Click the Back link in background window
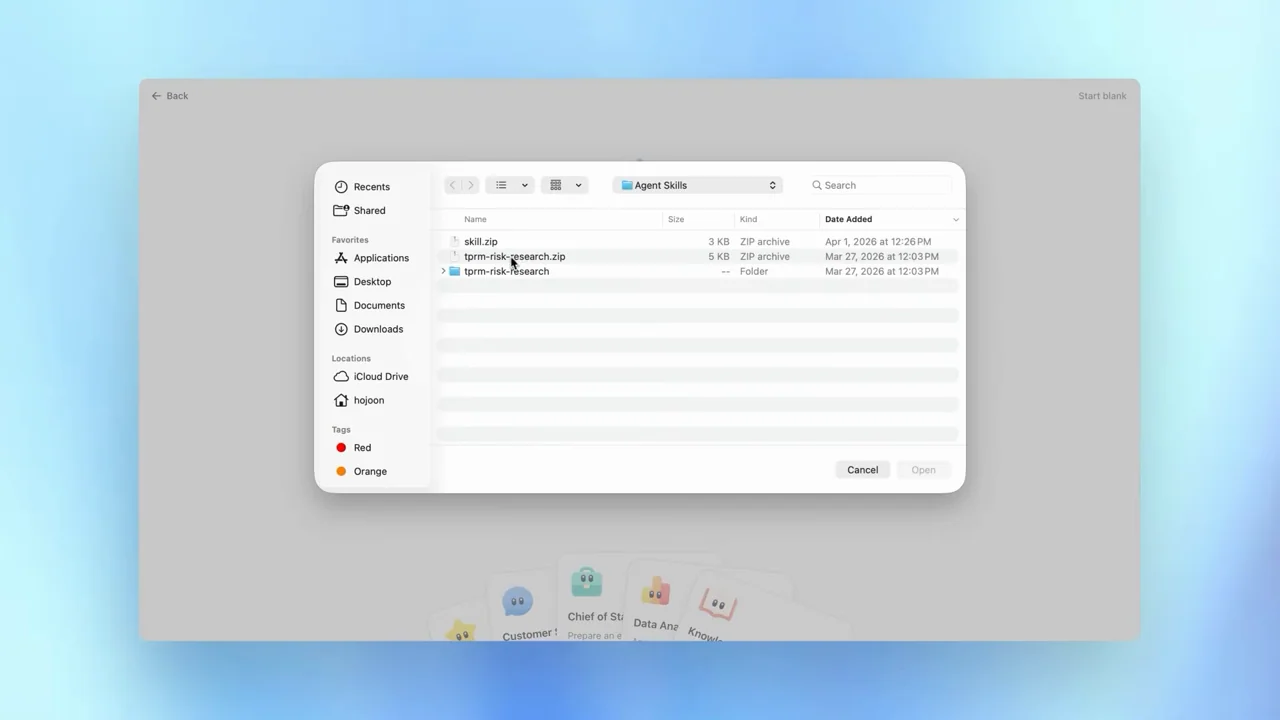 170,96
